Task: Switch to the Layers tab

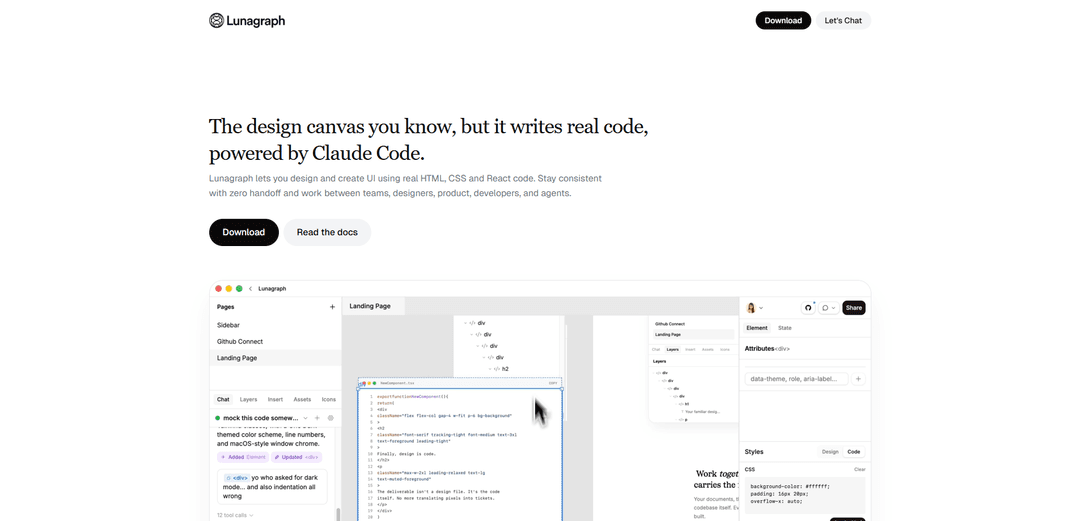Action: click(x=248, y=399)
